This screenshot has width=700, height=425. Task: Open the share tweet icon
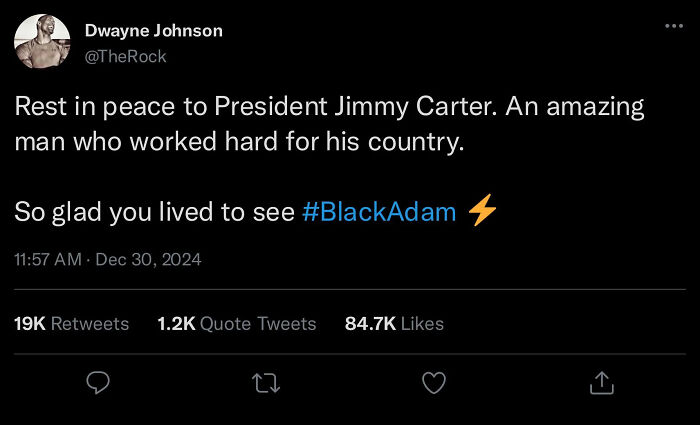(601, 382)
